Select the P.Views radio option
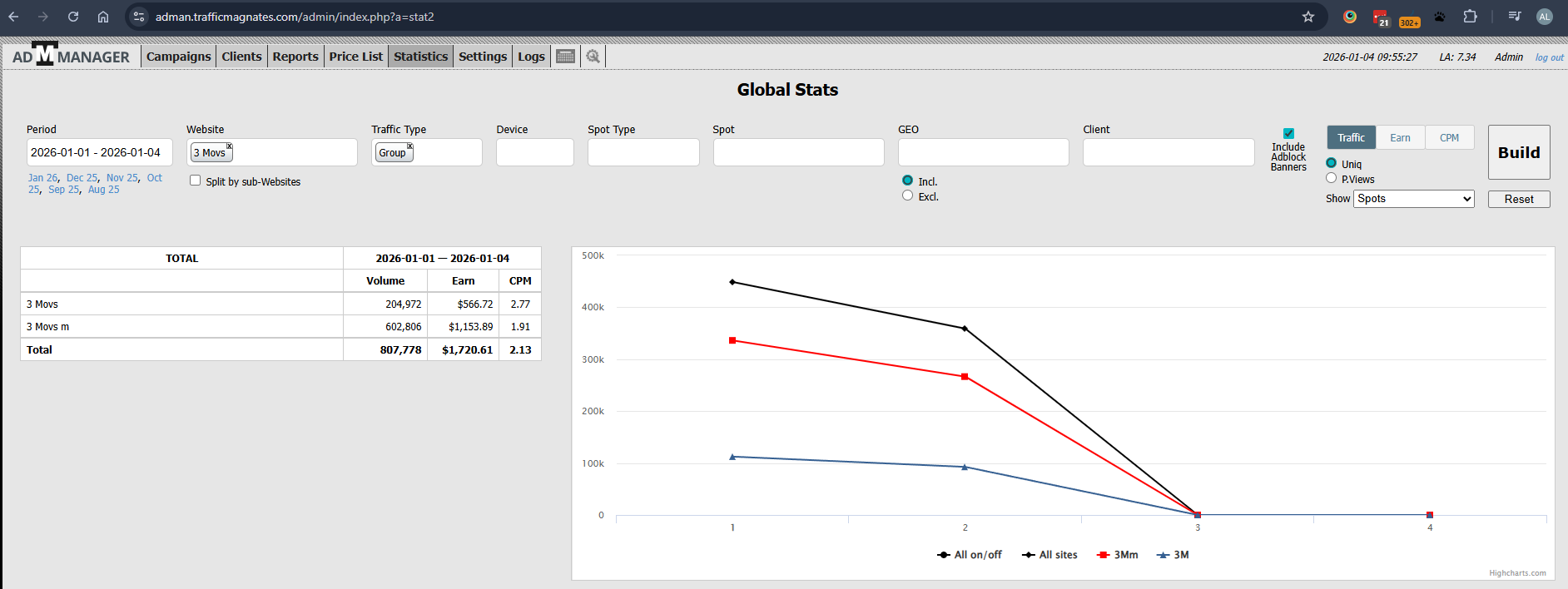The width and height of the screenshot is (1568, 589). pyautogui.click(x=1332, y=178)
